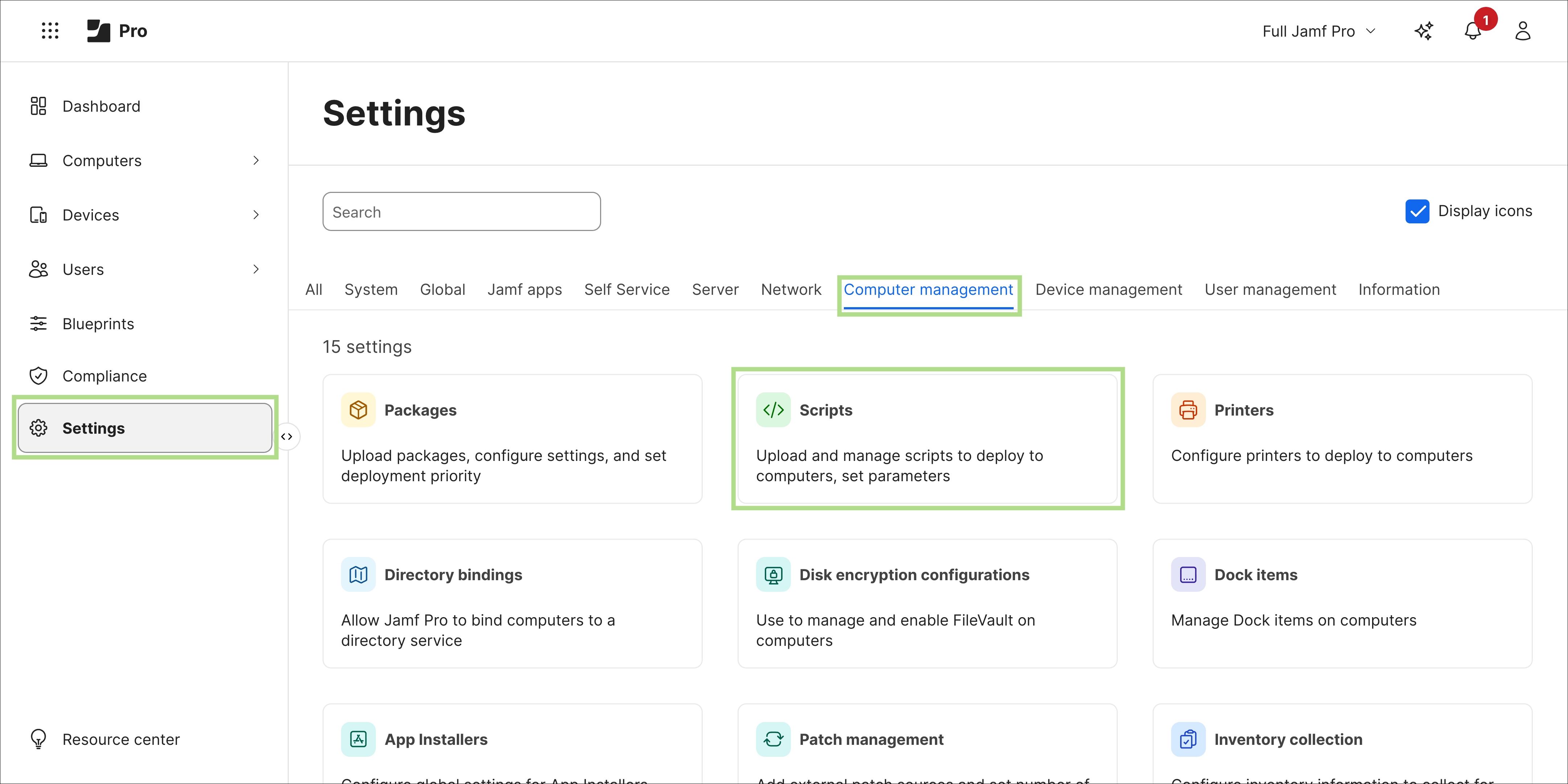
Task: Switch to the All tab
Action: tap(314, 289)
